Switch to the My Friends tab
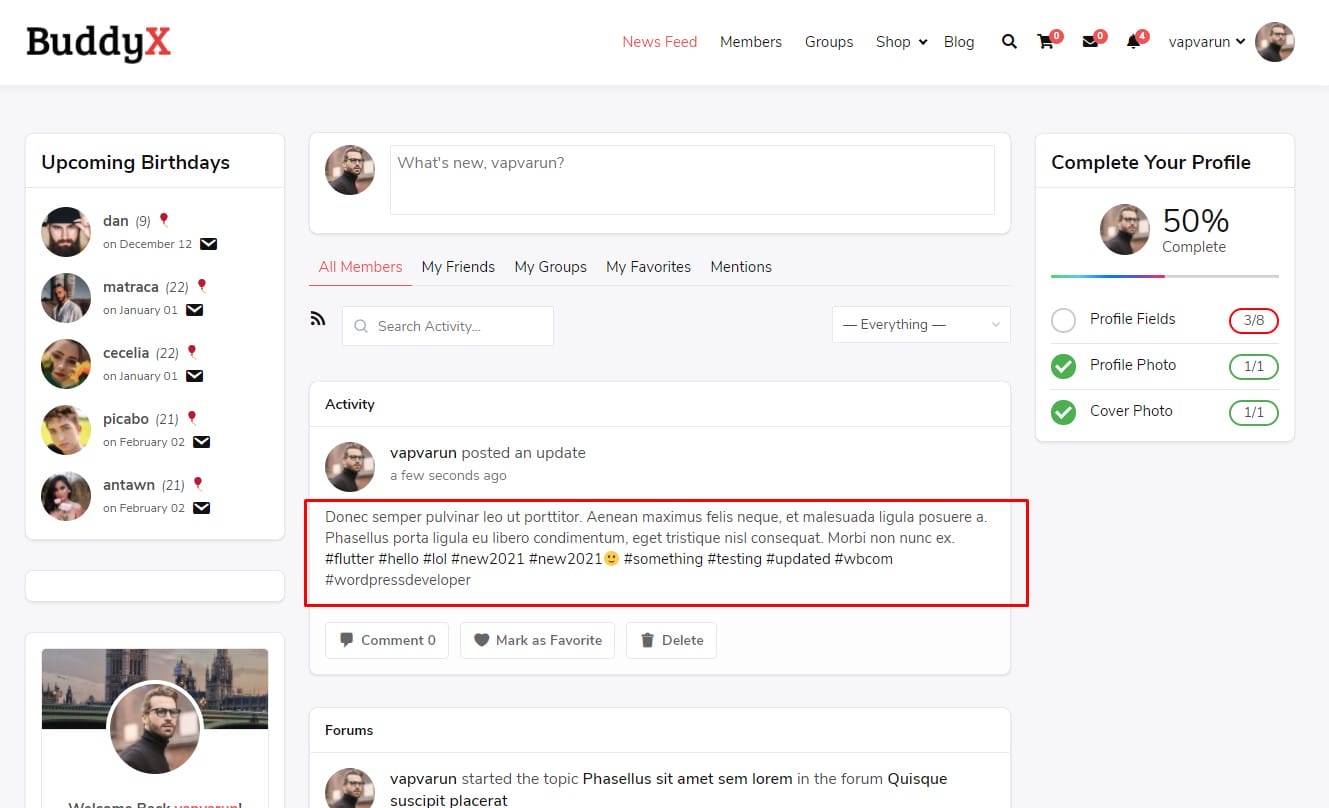 pos(458,267)
